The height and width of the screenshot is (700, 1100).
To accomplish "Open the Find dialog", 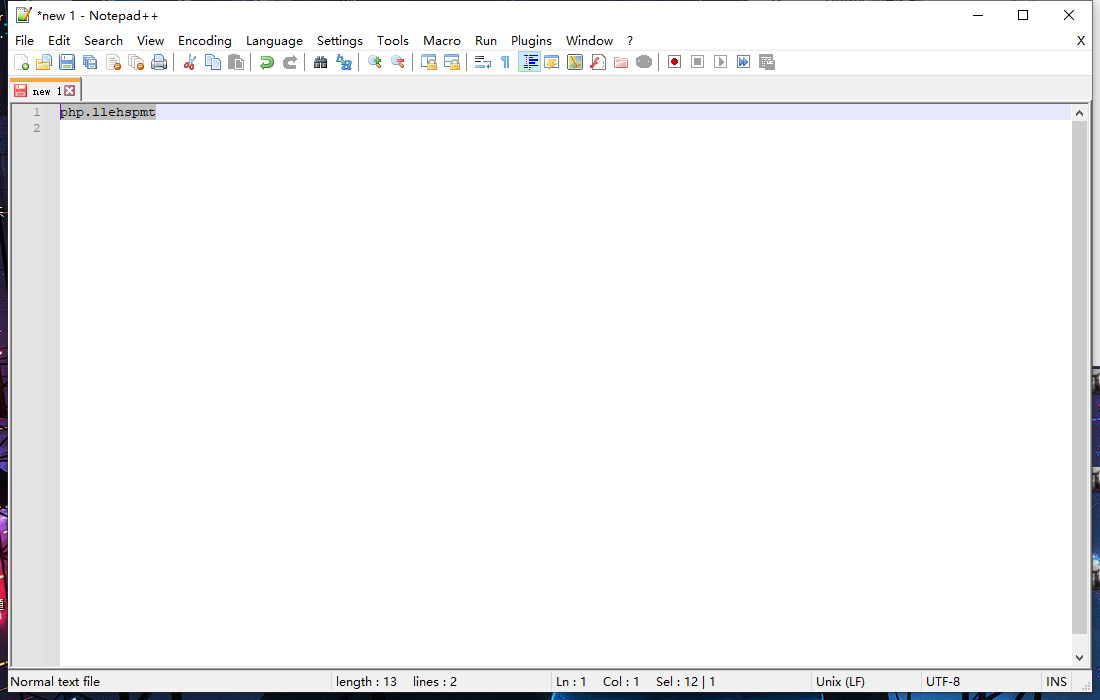I will pos(319,61).
